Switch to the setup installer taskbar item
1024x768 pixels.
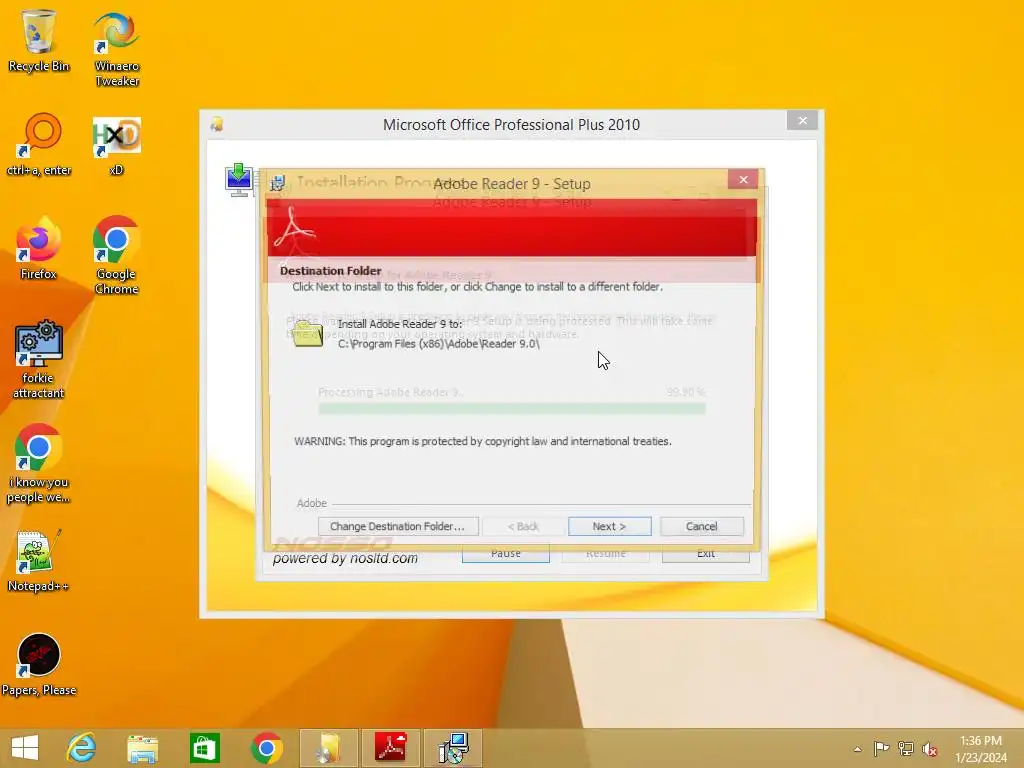453,748
